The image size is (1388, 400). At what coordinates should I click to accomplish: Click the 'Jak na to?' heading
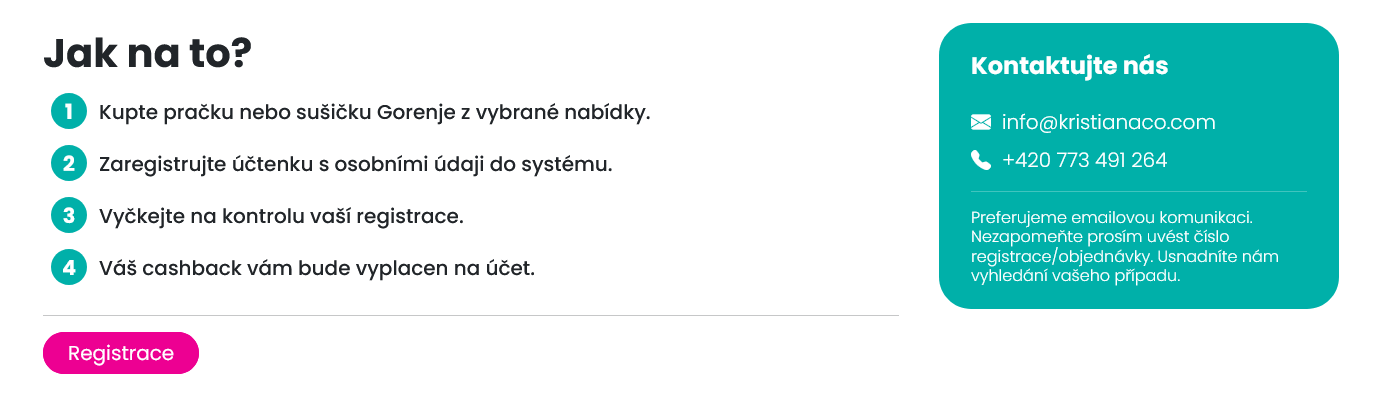[x=146, y=54]
